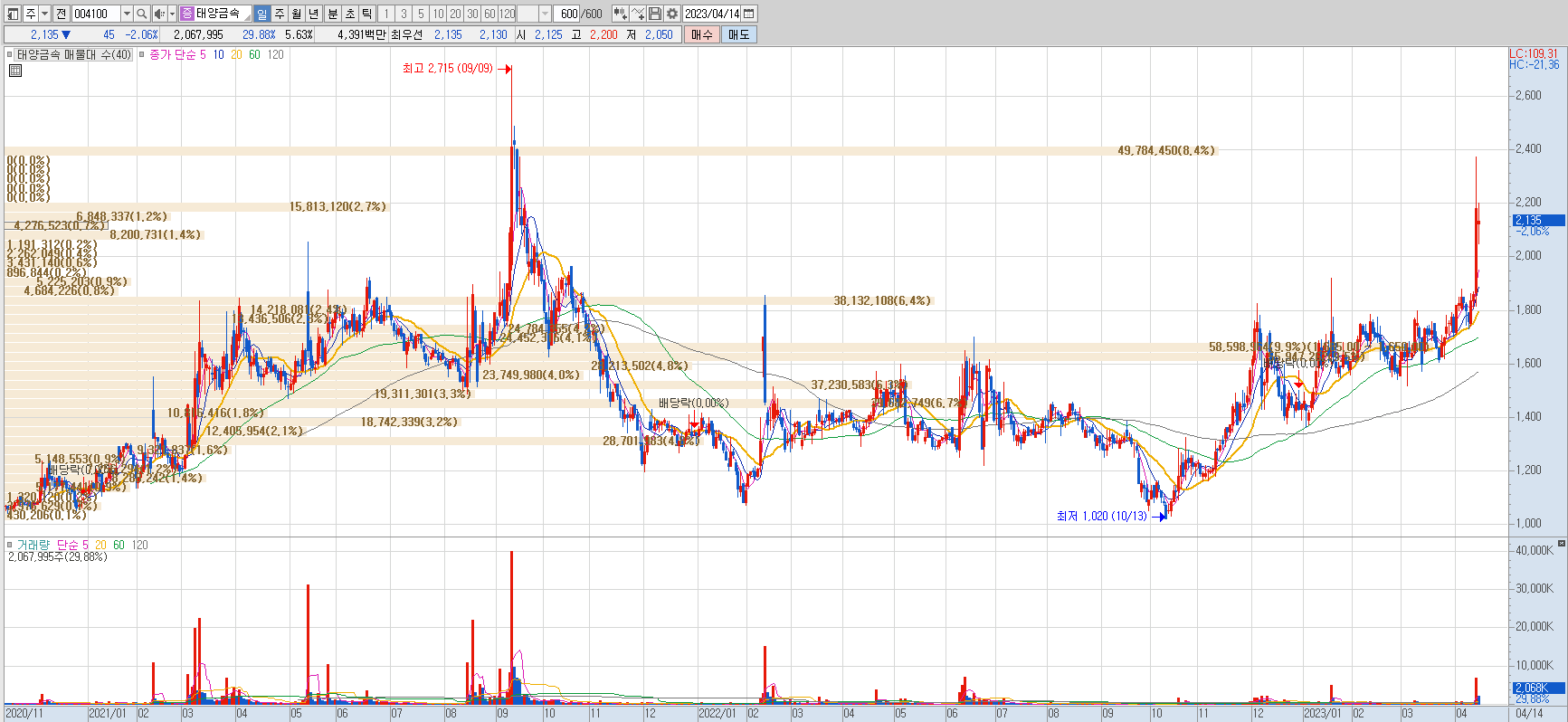This screenshot has width=1568, height=722.
Task: Toggle the 거래량 volume legend box
Action: coord(10,545)
